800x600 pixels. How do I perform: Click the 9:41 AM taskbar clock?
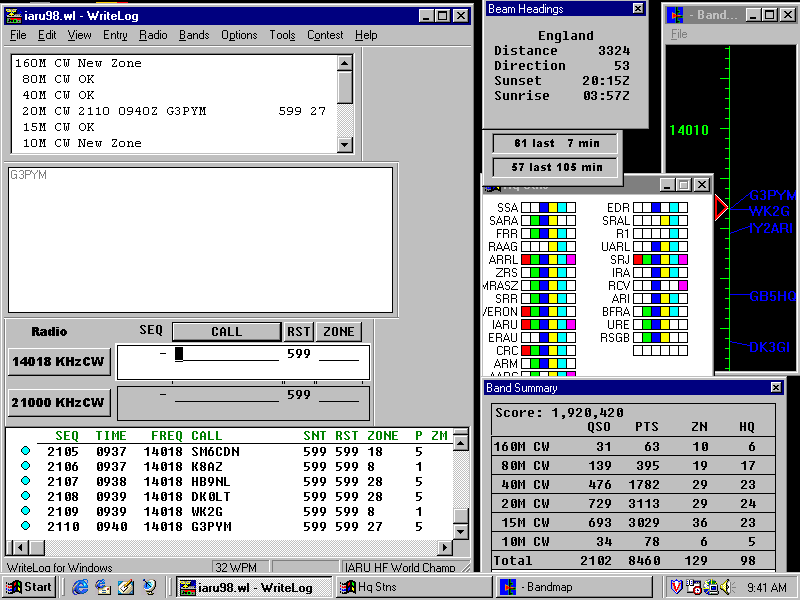[767, 587]
